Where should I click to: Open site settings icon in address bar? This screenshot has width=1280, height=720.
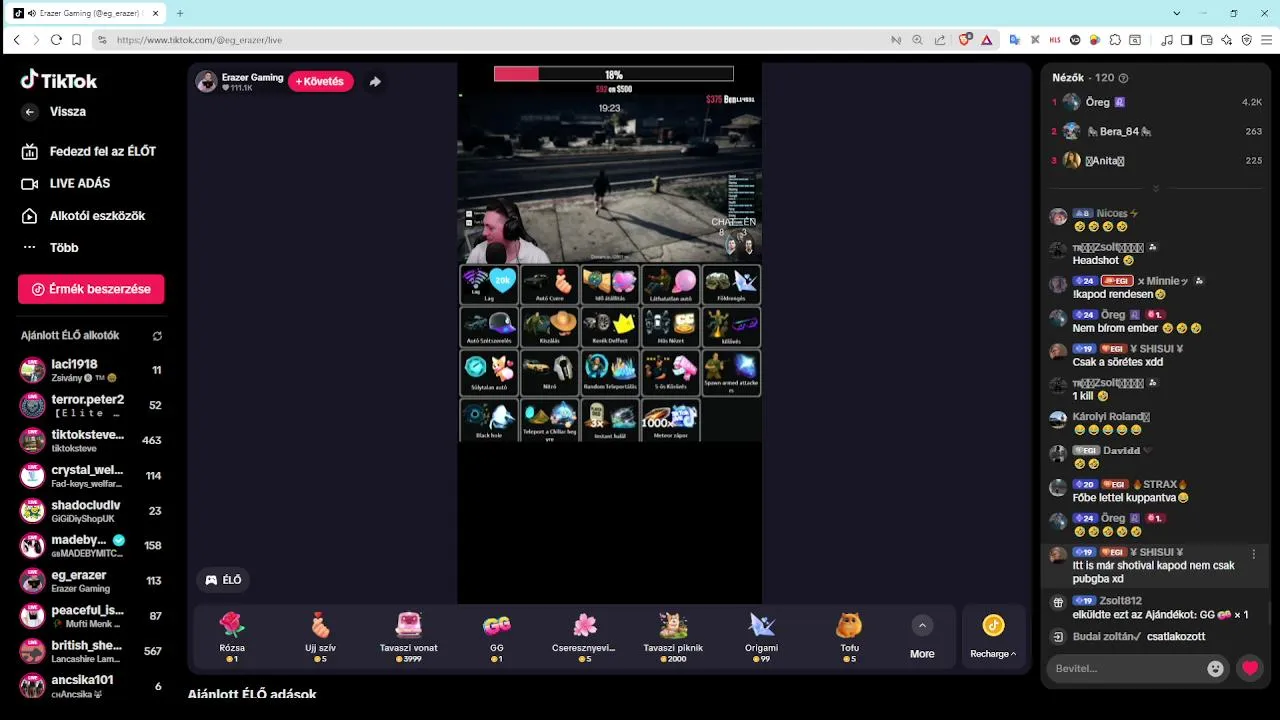click(101, 40)
